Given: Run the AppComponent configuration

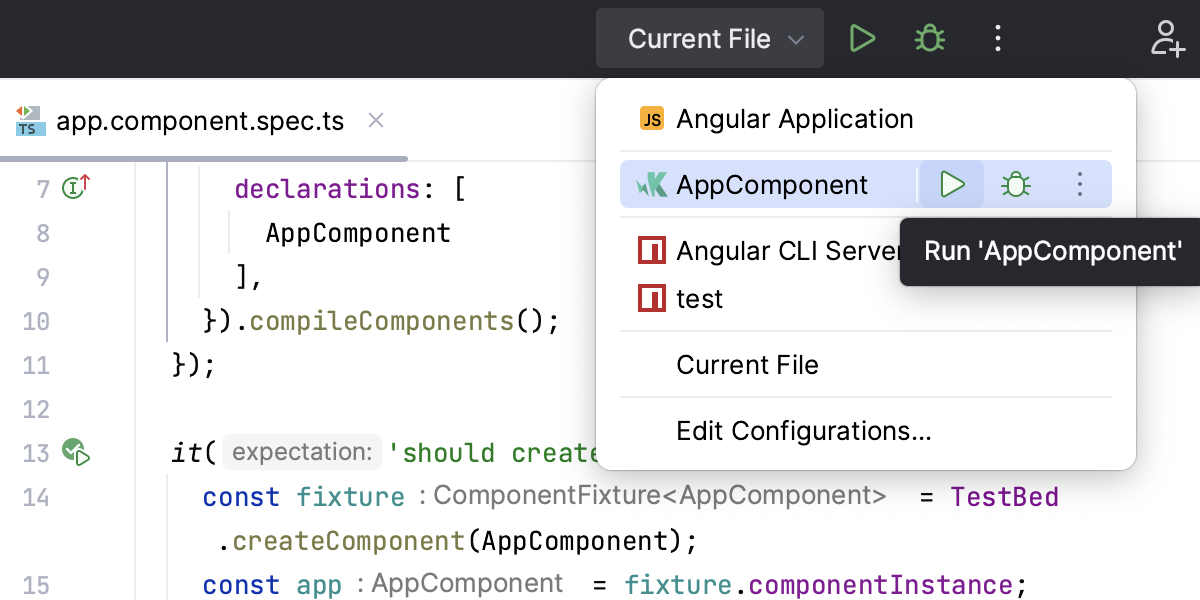Looking at the screenshot, I should 952,185.
